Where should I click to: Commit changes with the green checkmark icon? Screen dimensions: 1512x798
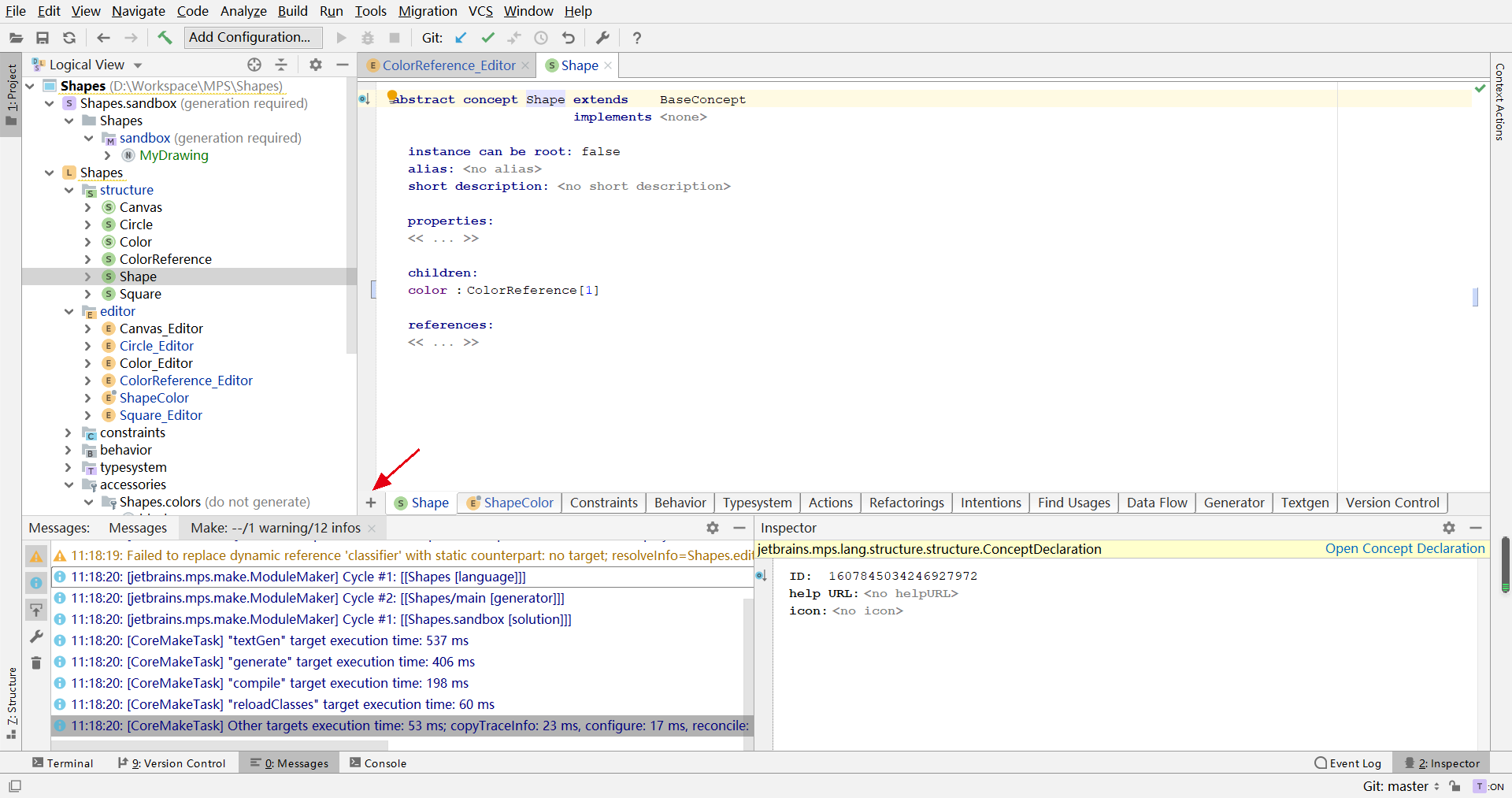tap(488, 37)
